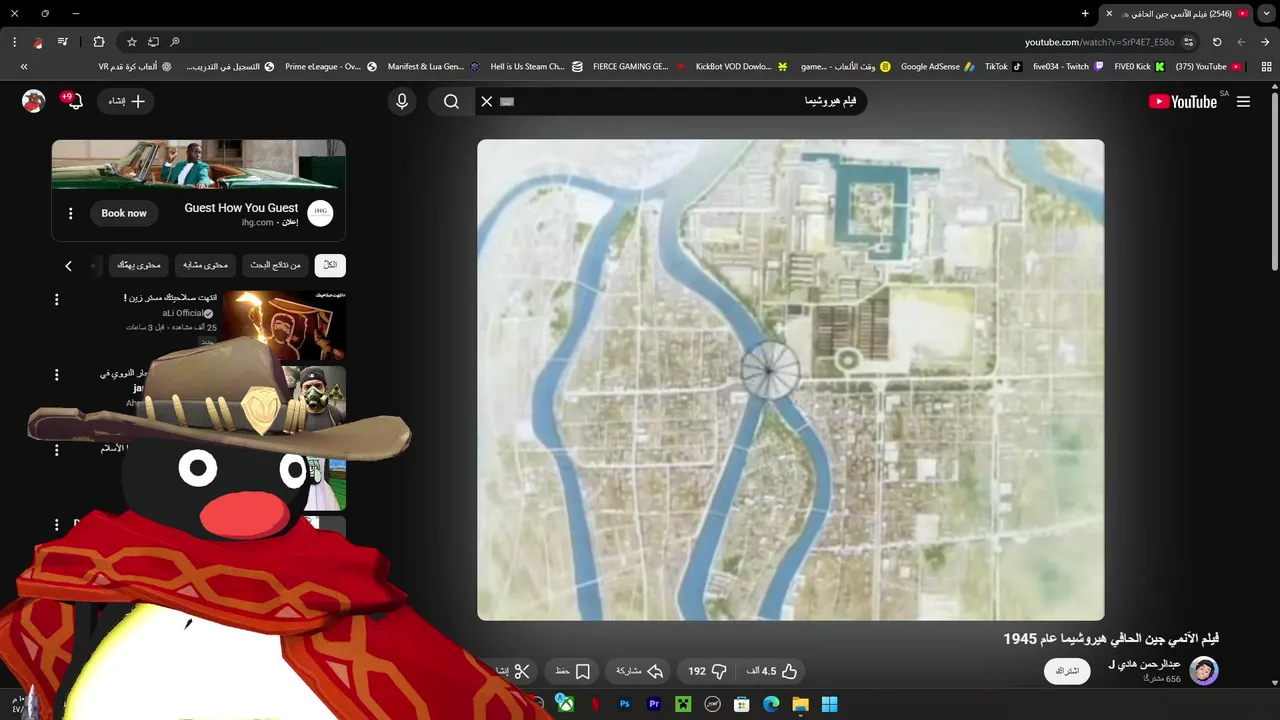1280x720 pixels.
Task: Subscribe with the اشتراك button
Action: (x=1068, y=671)
